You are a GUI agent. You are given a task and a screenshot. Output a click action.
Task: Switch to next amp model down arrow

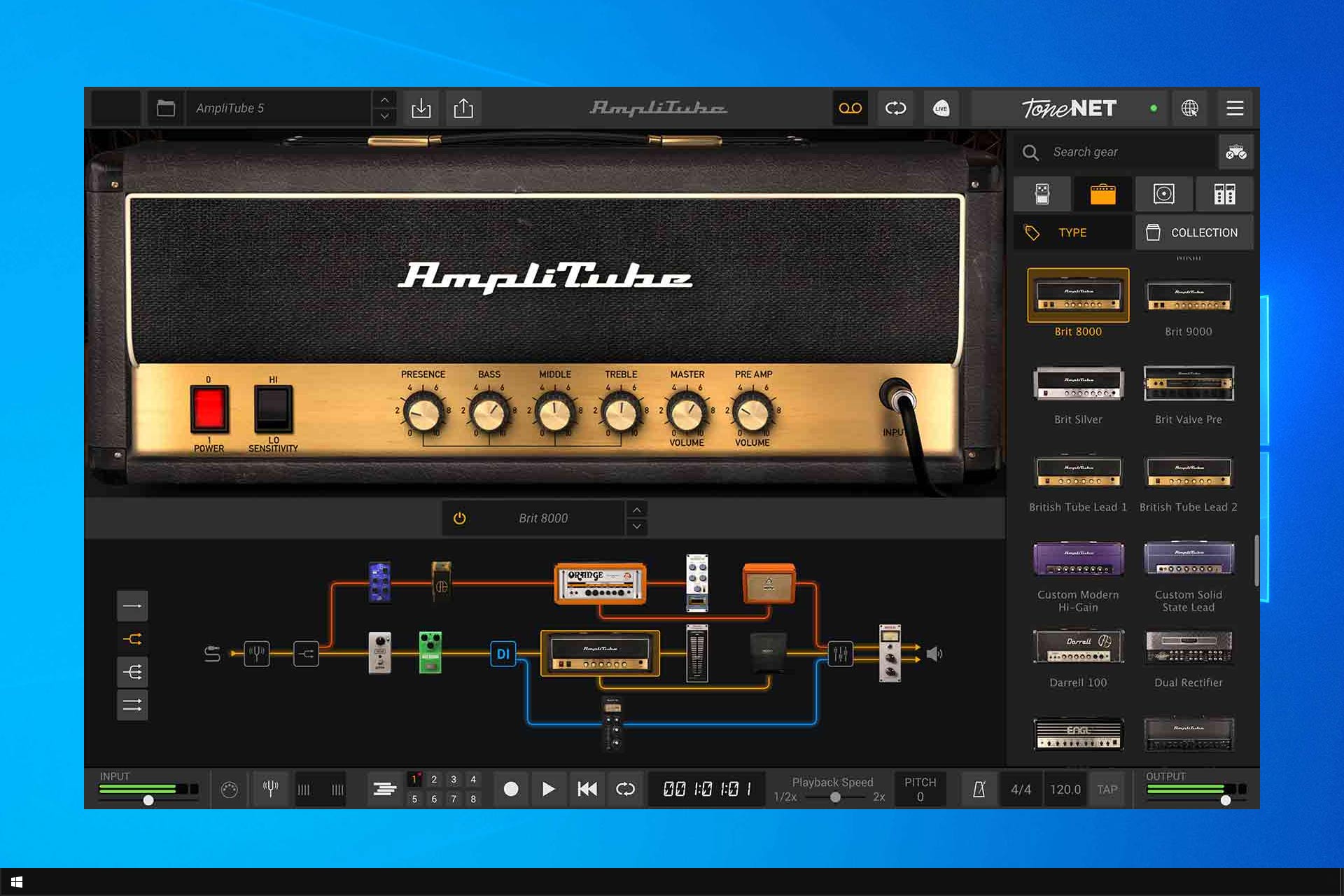coord(636,526)
